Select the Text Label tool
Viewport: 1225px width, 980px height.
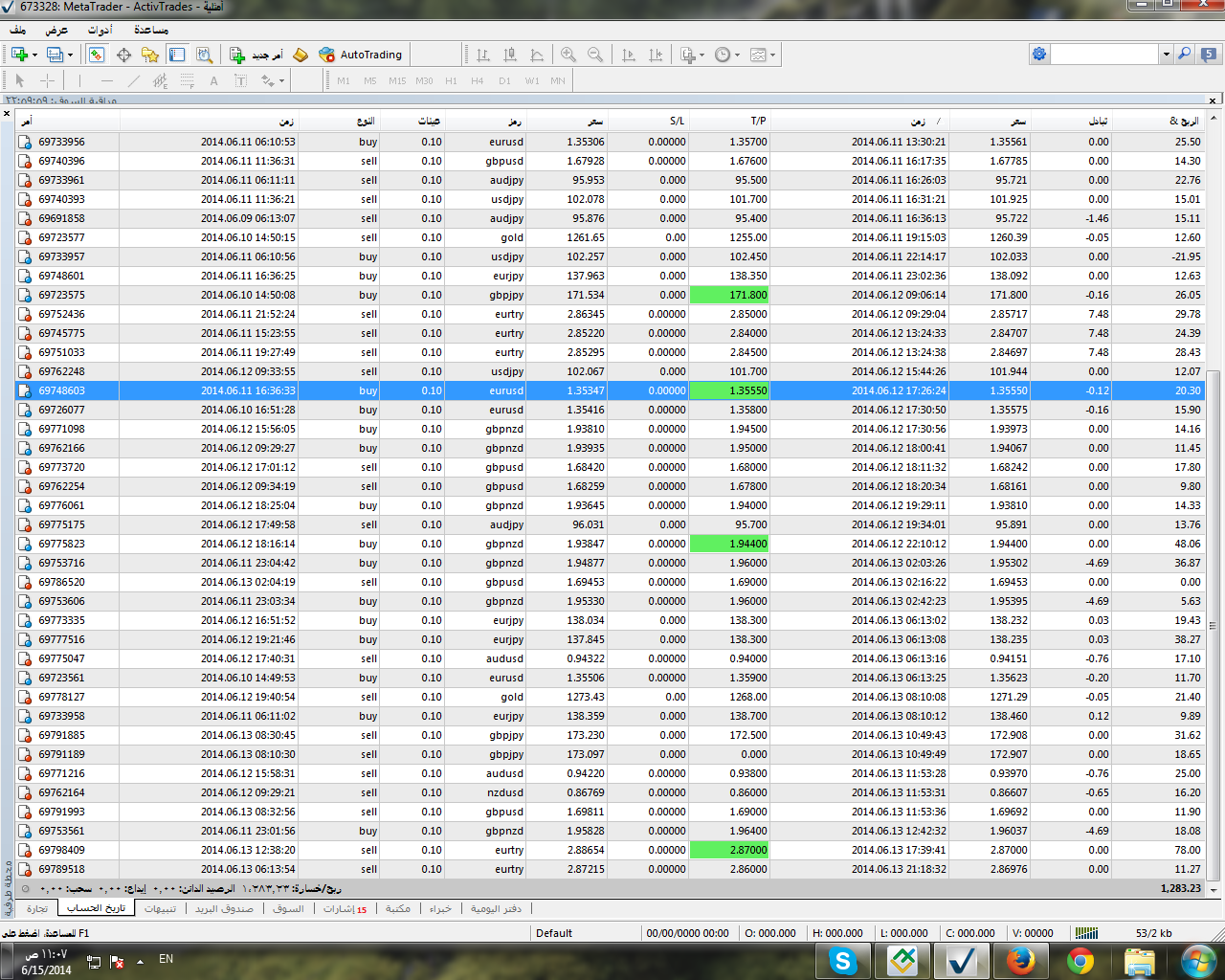point(240,81)
